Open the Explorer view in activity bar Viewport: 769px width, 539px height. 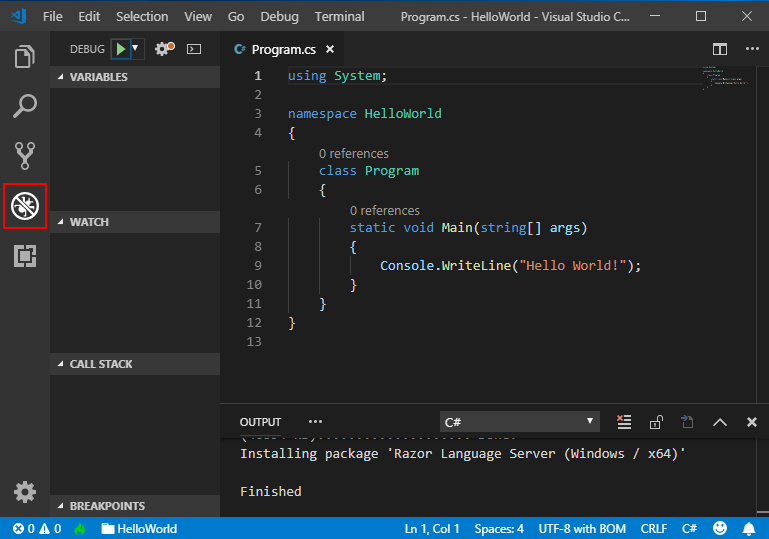point(24,56)
